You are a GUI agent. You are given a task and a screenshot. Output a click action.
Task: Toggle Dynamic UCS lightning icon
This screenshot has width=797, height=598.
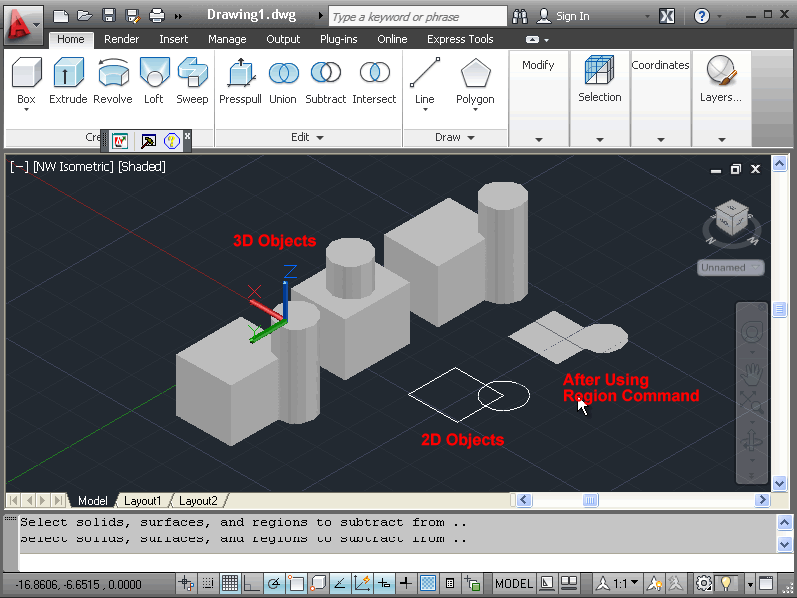(x=362, y=583)
